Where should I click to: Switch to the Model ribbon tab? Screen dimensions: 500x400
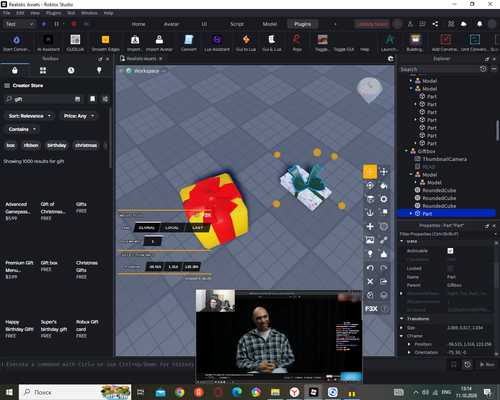click(x=270, y=24)
